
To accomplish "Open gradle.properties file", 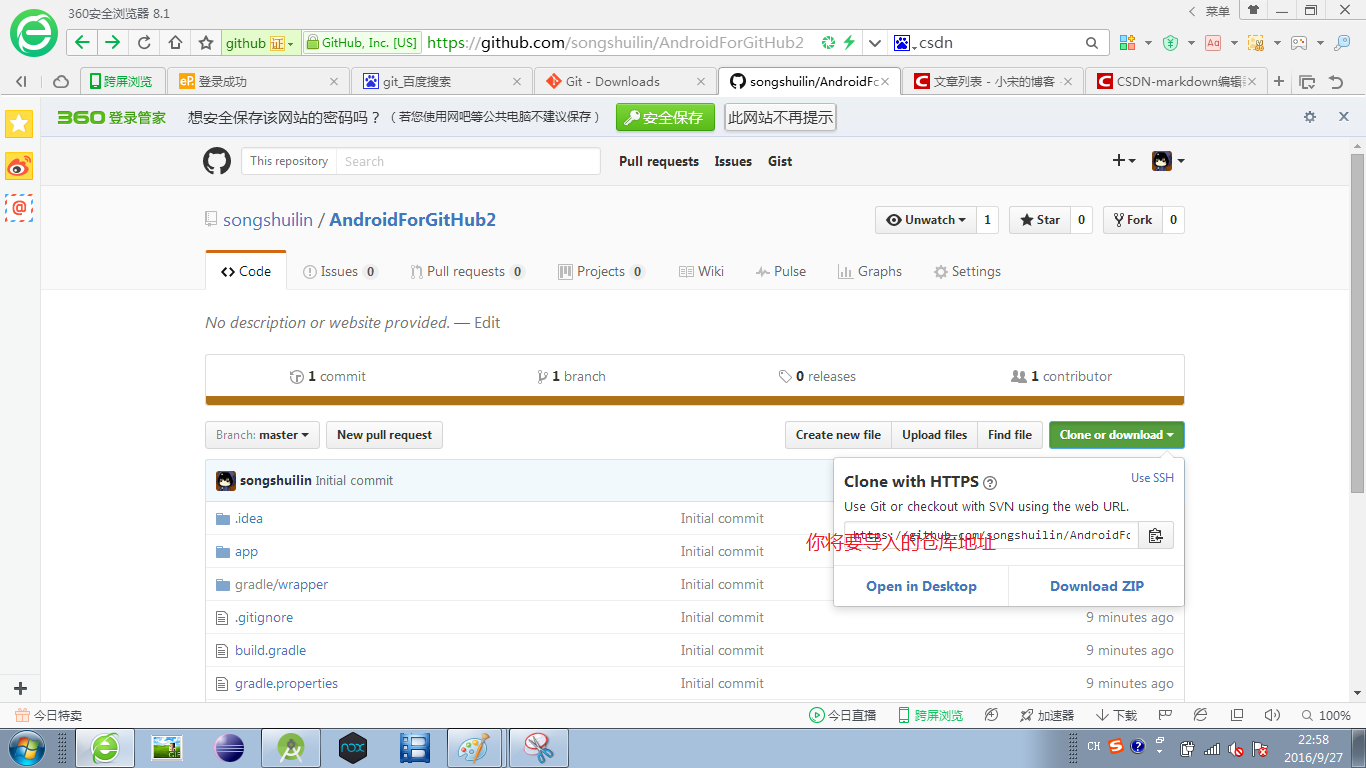I will 286,683.
